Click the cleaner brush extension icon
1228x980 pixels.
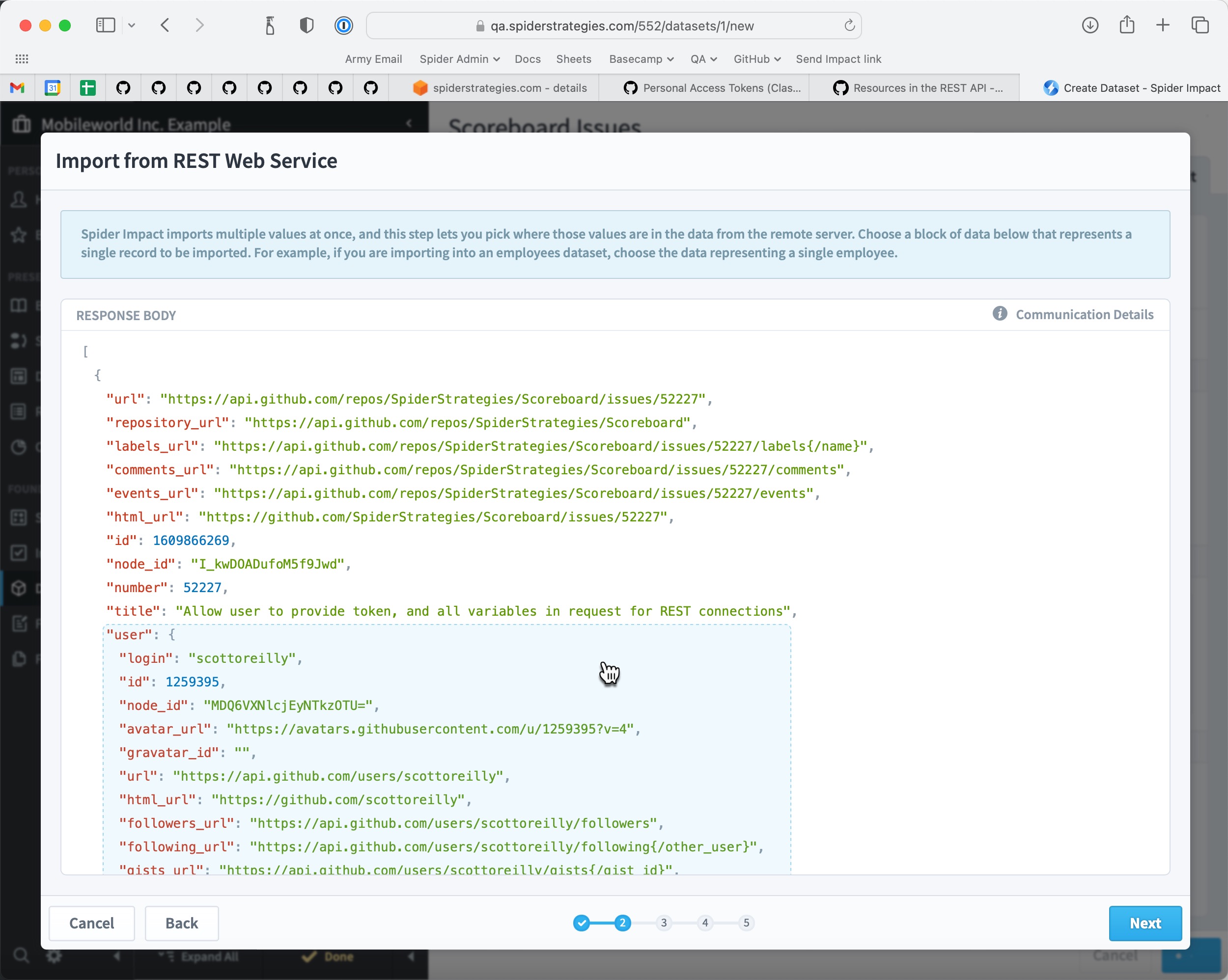270,26
